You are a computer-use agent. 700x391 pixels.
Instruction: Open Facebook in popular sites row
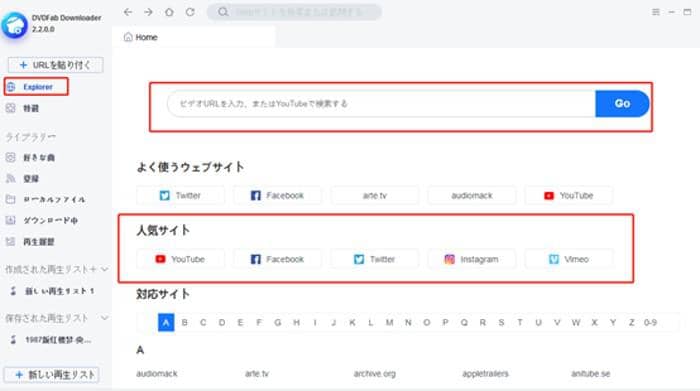[277, 259]
